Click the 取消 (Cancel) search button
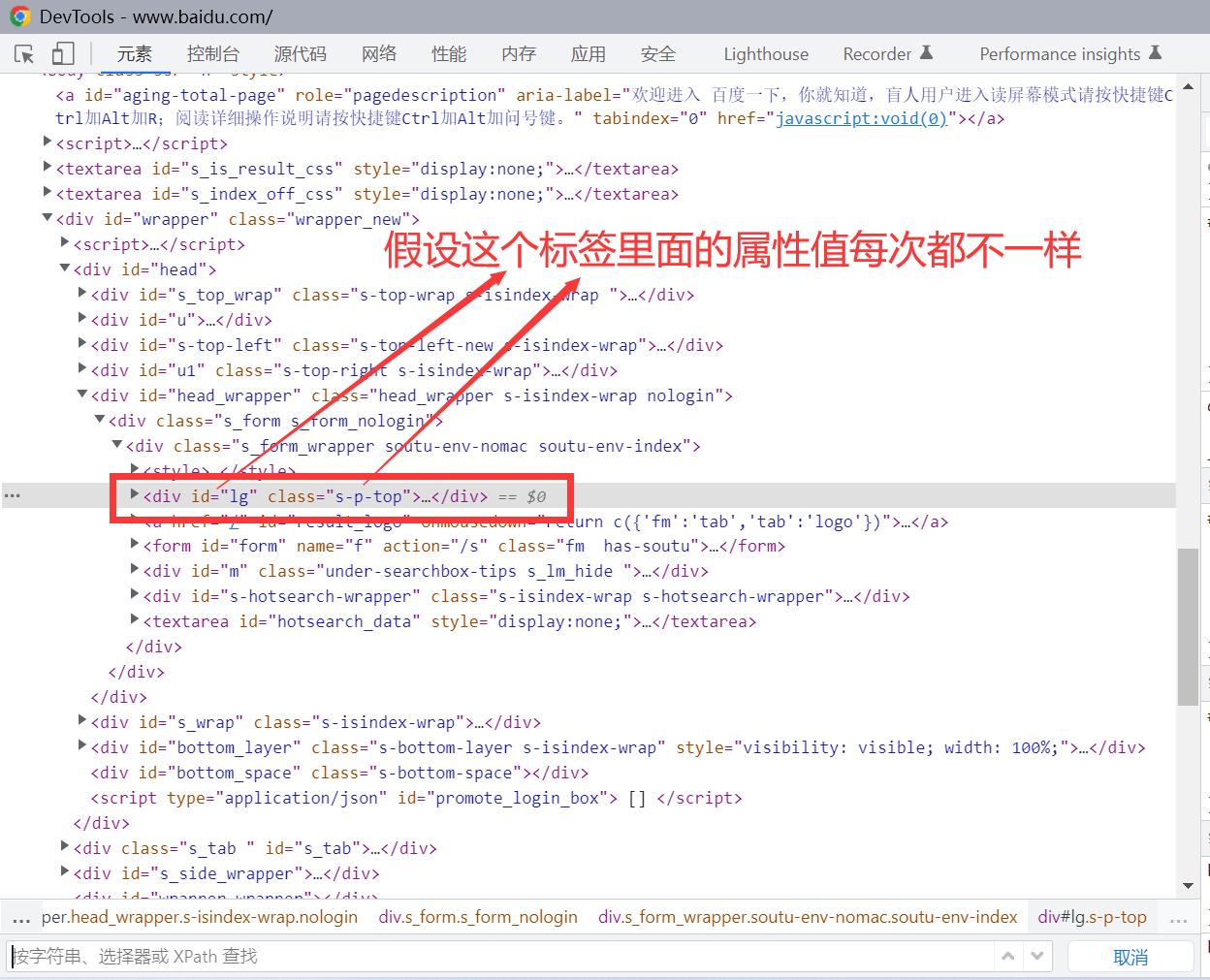Viewport: 1210px width, 980px height. (1130, 957)
